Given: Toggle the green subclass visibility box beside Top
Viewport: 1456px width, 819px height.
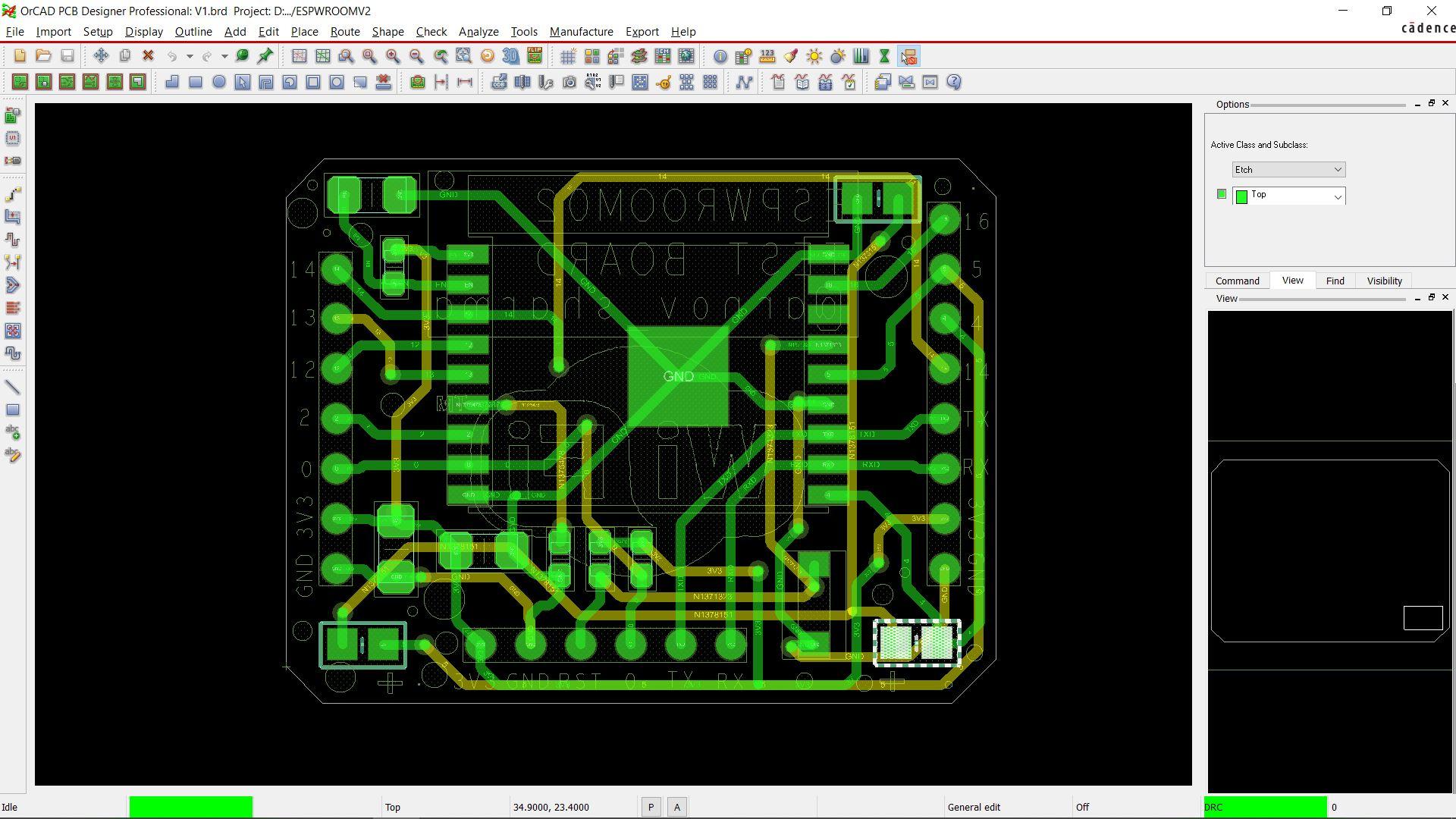Looking at the screenshot, I should coord(1221,194).
